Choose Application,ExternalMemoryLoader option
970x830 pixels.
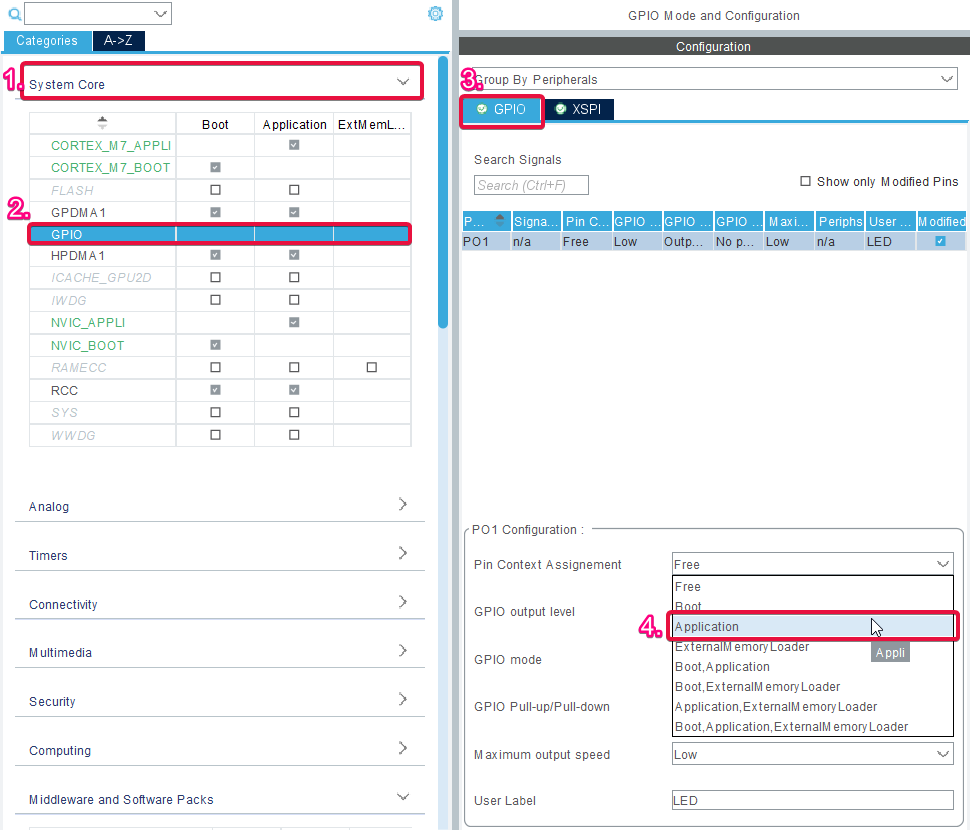[x=812, y=707]
